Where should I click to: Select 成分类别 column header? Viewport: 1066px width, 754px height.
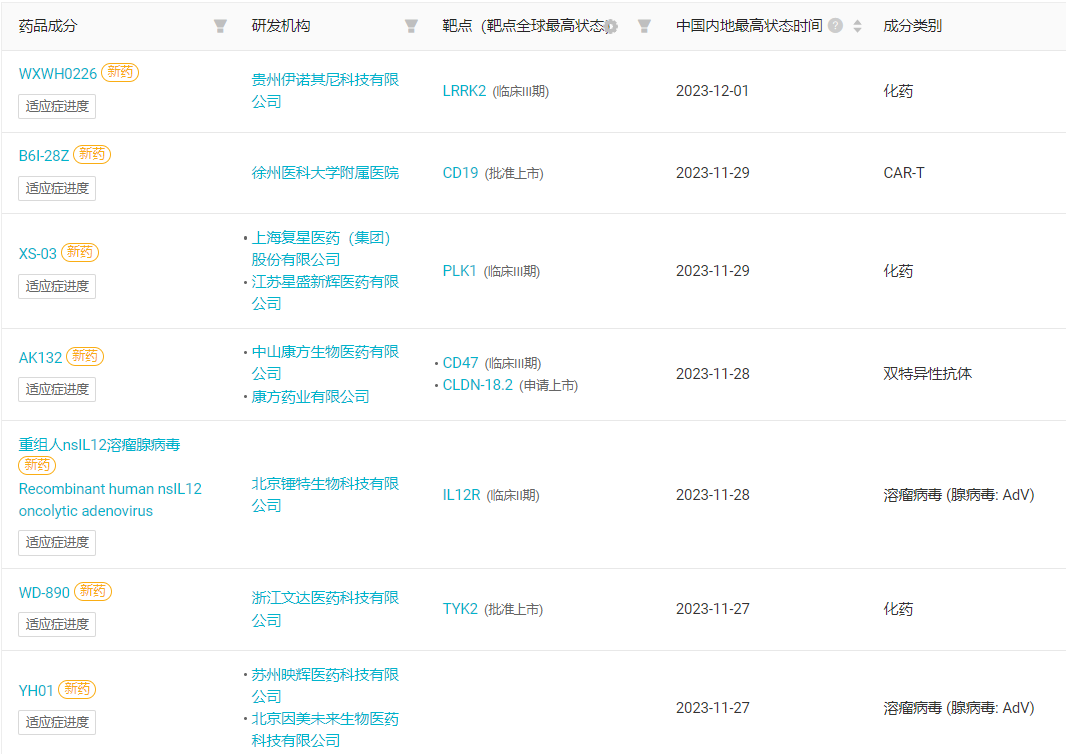(912, 26)
